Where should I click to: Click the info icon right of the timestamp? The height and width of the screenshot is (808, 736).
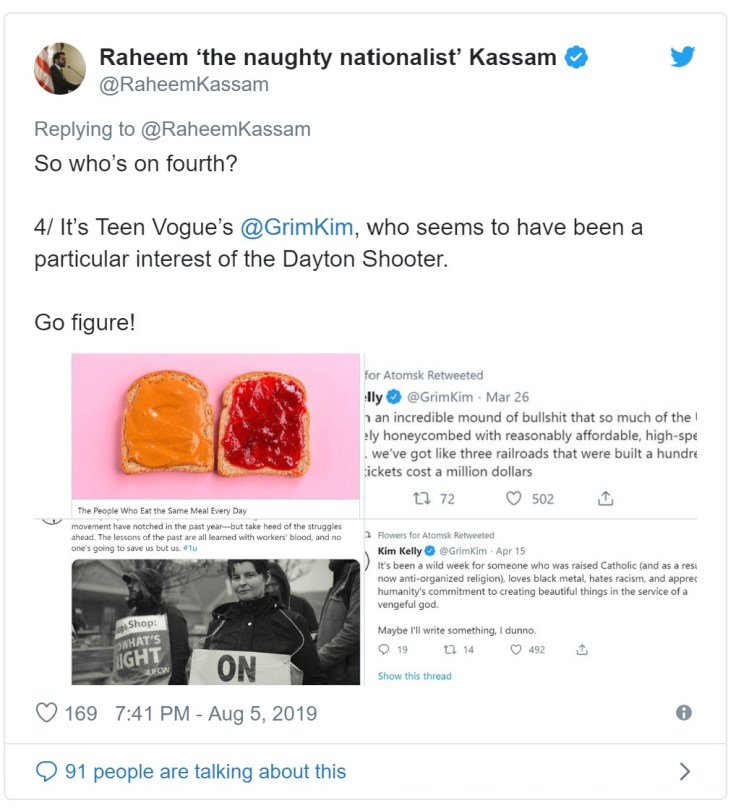coord(684,713)
